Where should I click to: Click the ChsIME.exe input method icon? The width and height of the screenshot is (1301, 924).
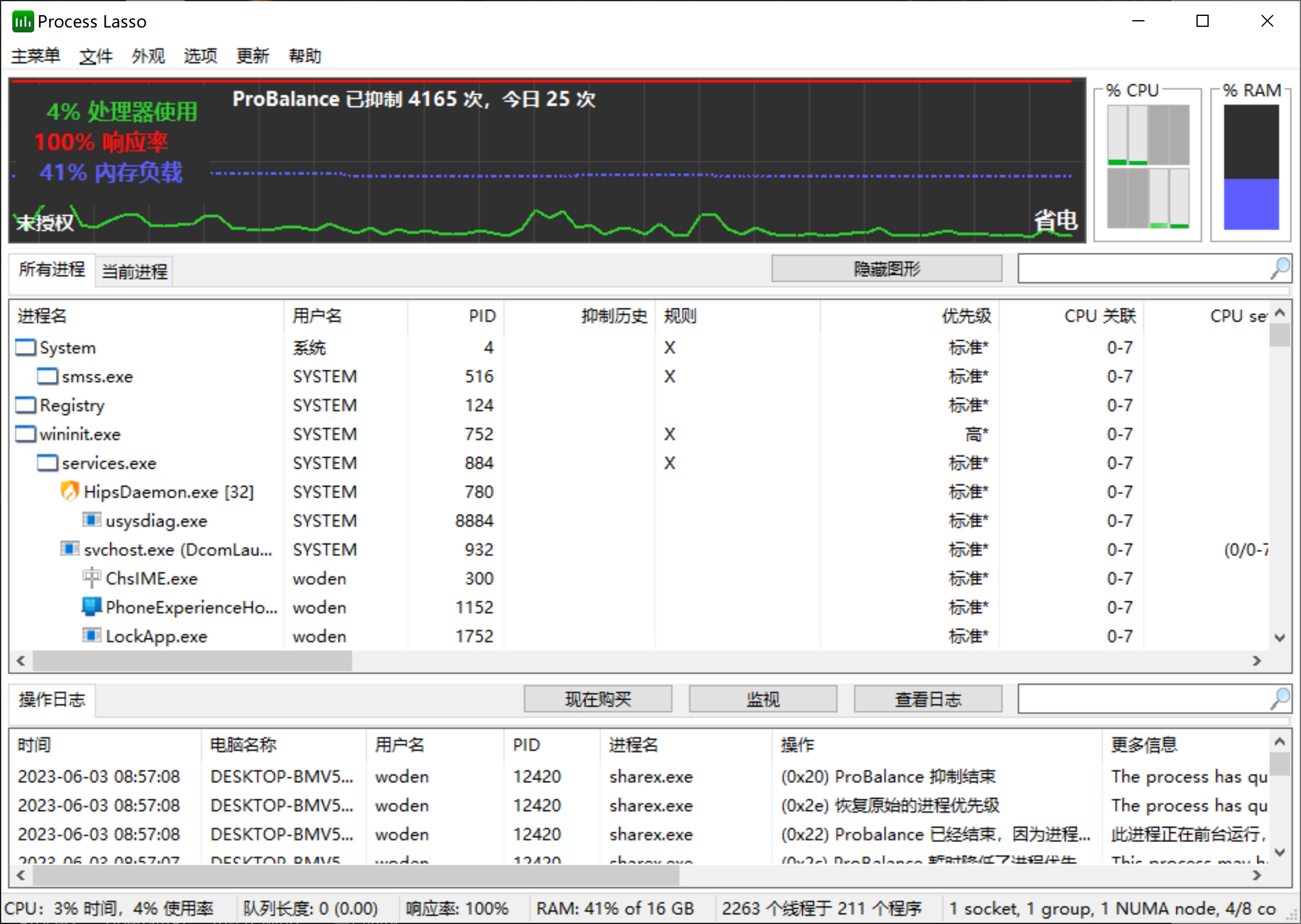click(90, 577)
